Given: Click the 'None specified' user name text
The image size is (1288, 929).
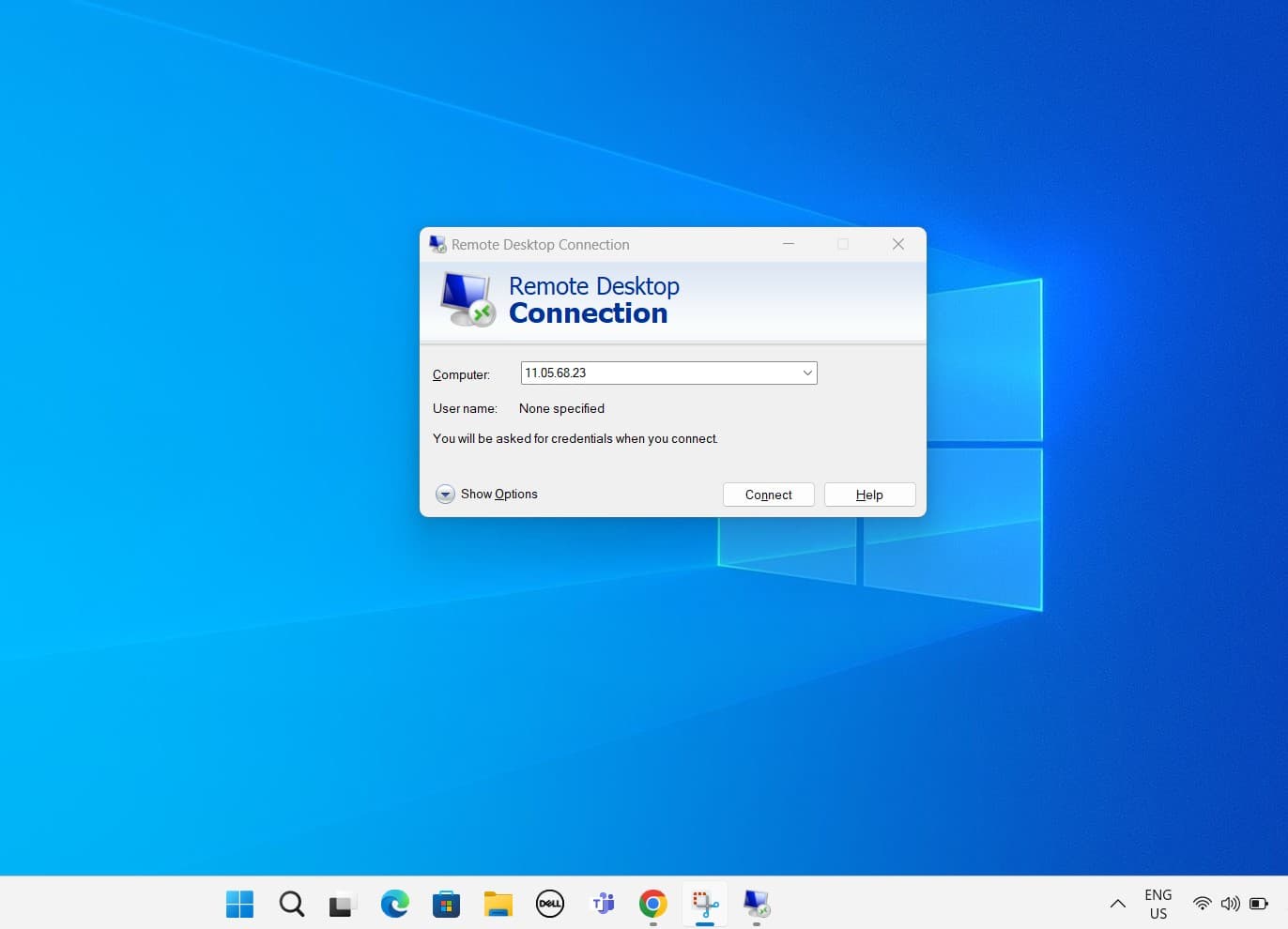Looking at the screenshot, I should tap(561, 408).
